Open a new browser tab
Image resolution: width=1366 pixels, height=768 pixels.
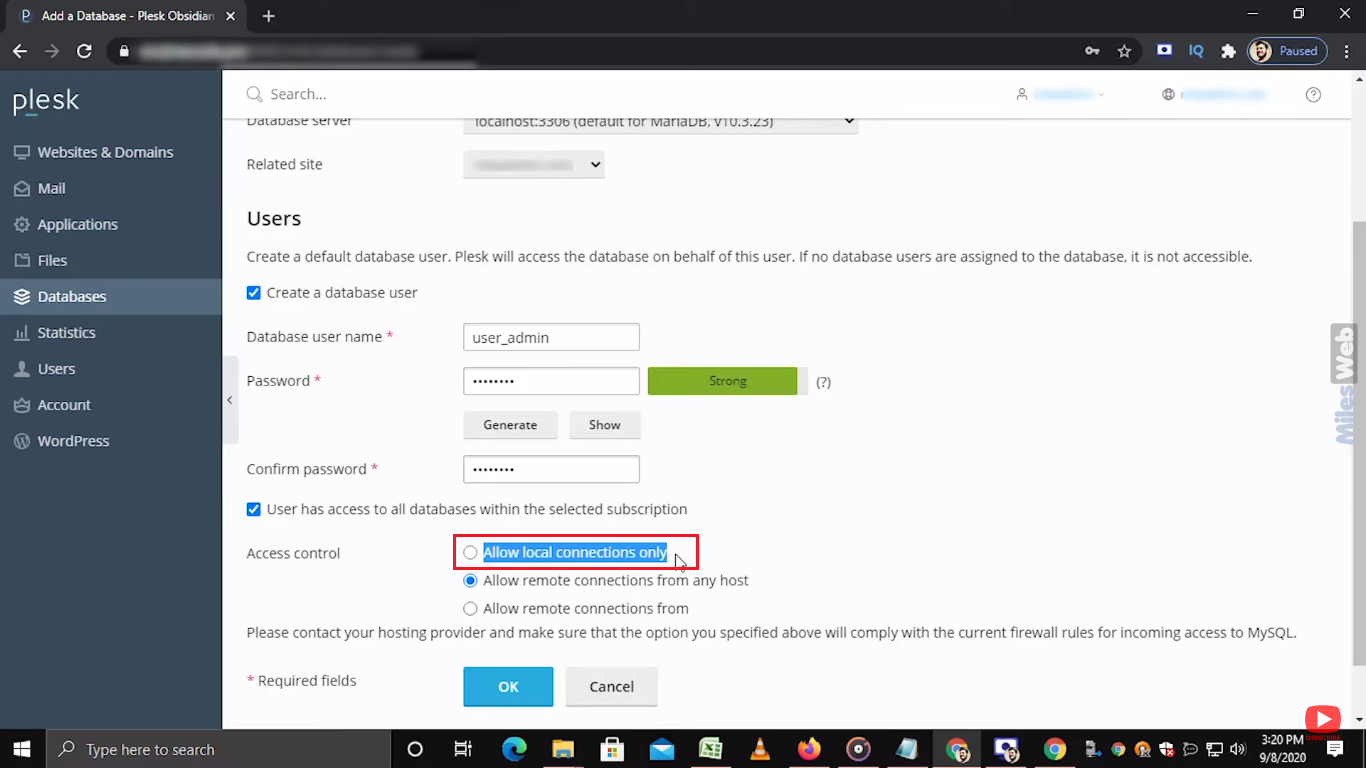click(268, 16)
